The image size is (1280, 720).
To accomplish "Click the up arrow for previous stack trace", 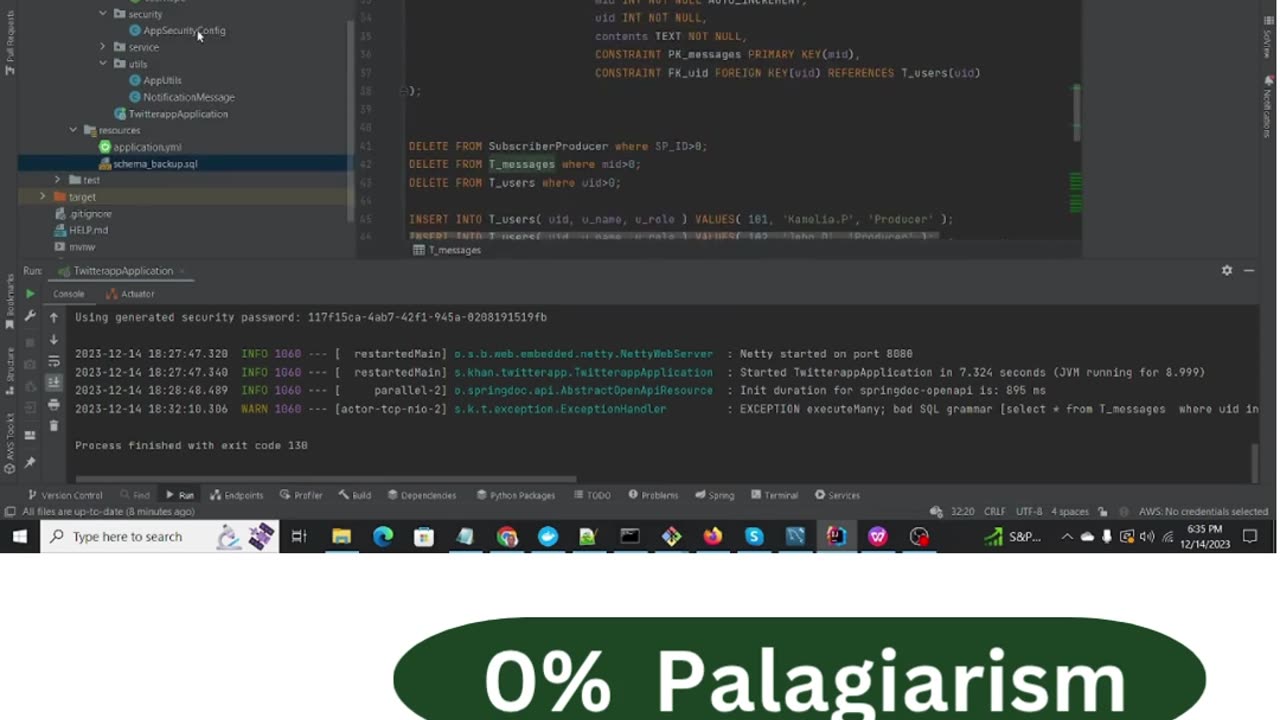I will pyautogui.click(x=54, y=317).
